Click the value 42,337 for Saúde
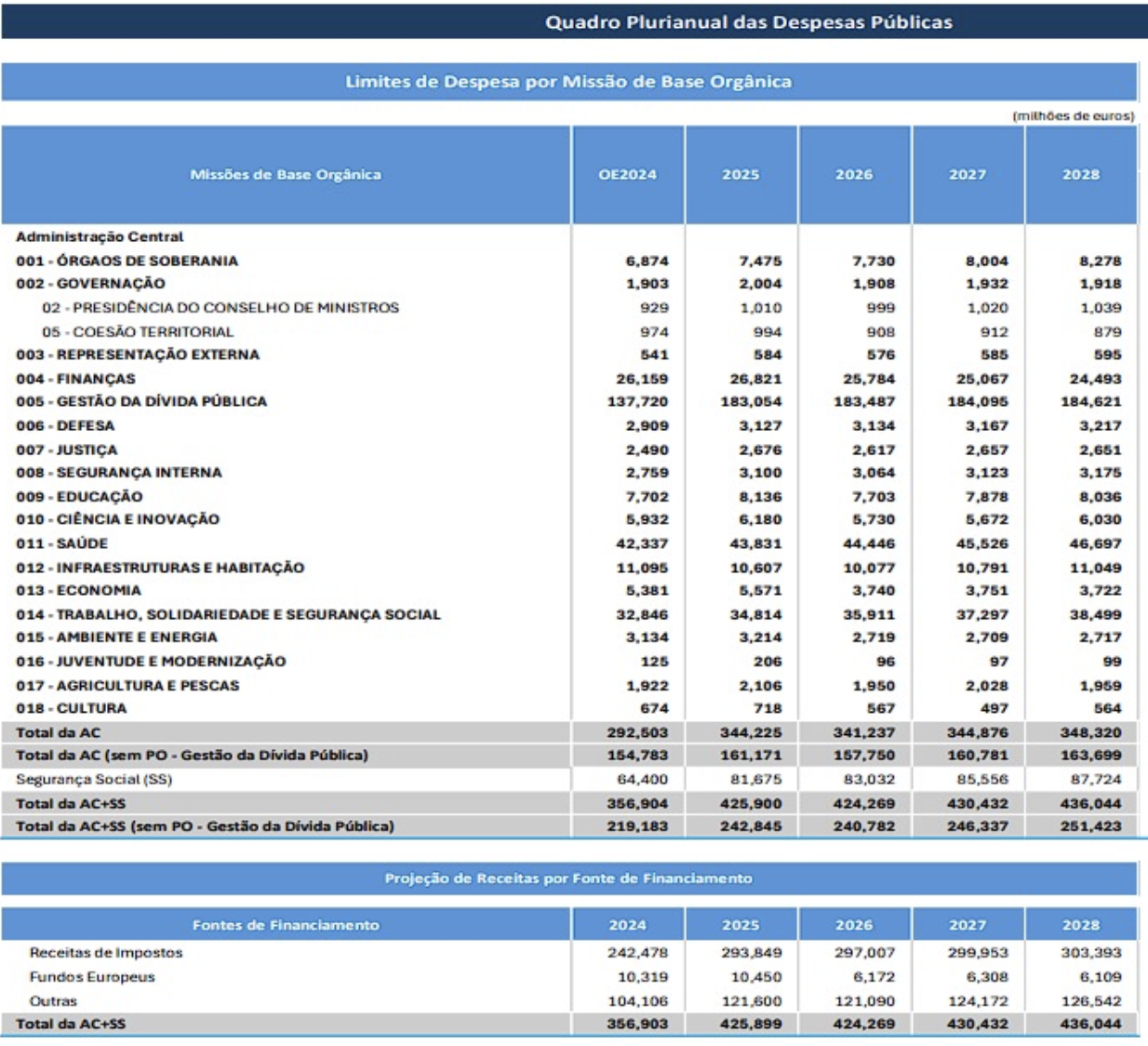The width and height of the screenshot is (1148, 1046). 642,543
